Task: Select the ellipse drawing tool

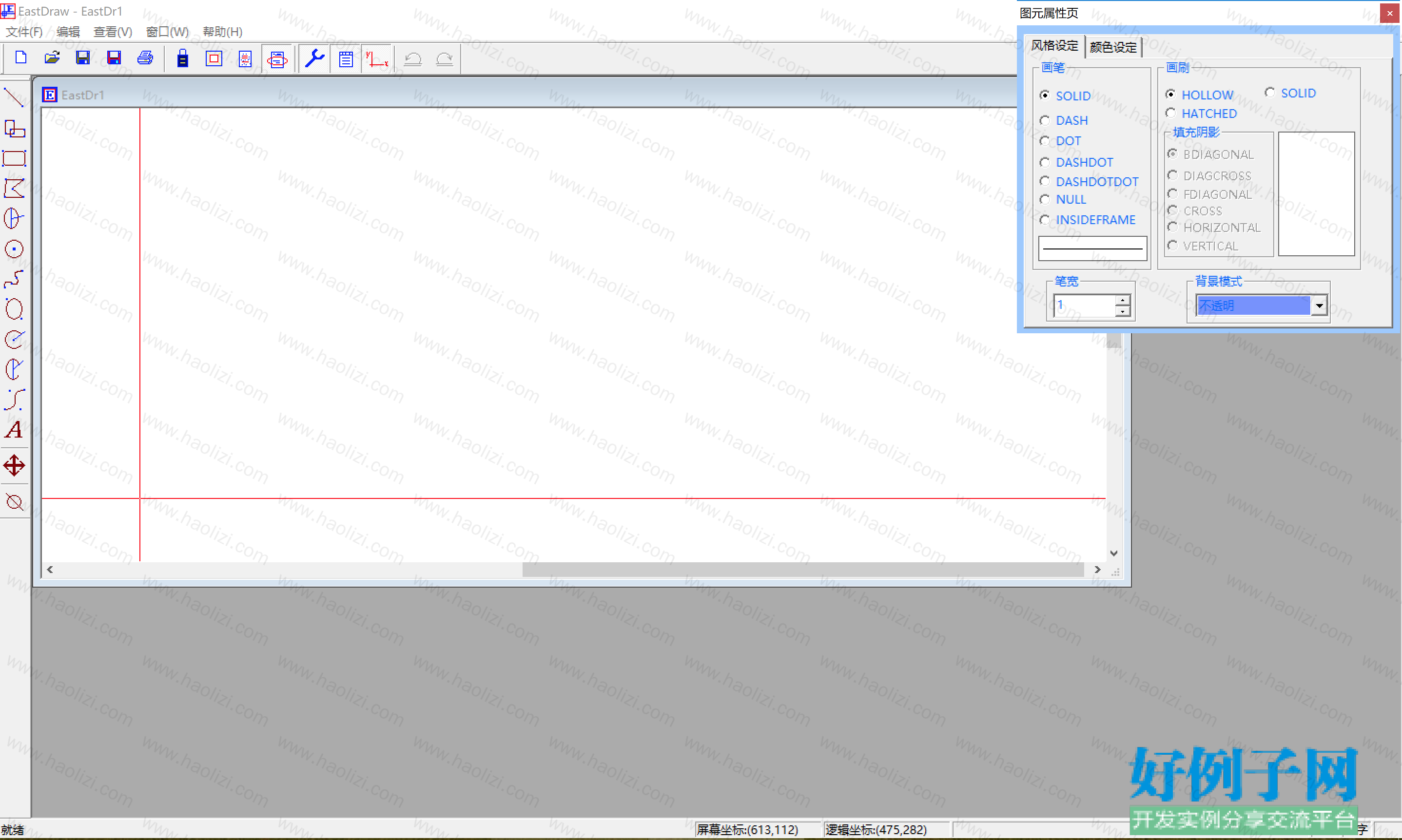Action: (x=14, y=309)
